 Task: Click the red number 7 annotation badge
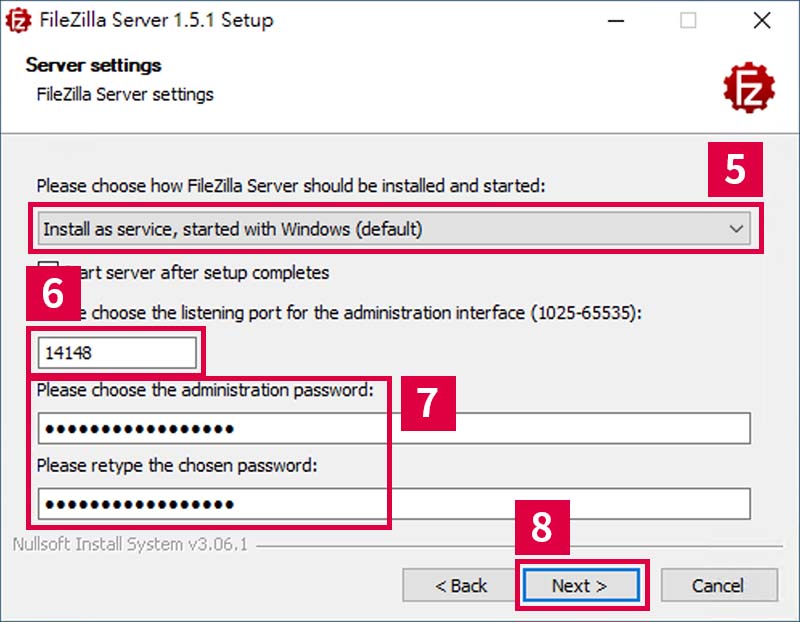click(428, 403)
